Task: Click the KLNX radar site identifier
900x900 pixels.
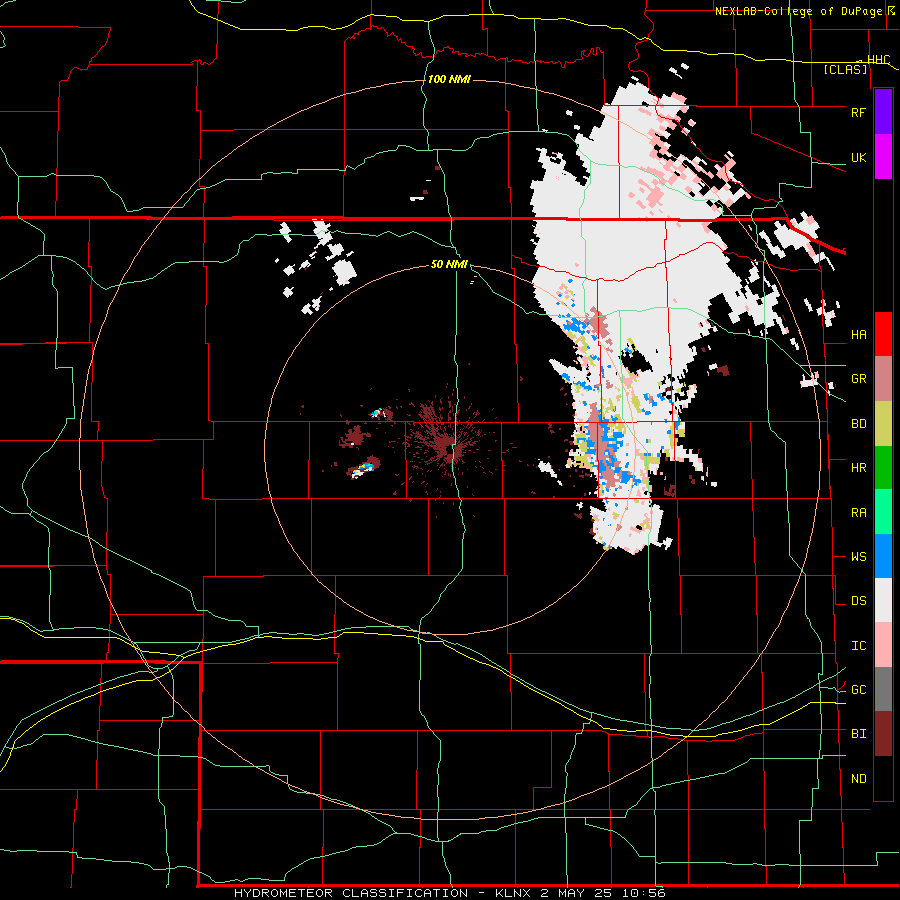Action: 514,893
